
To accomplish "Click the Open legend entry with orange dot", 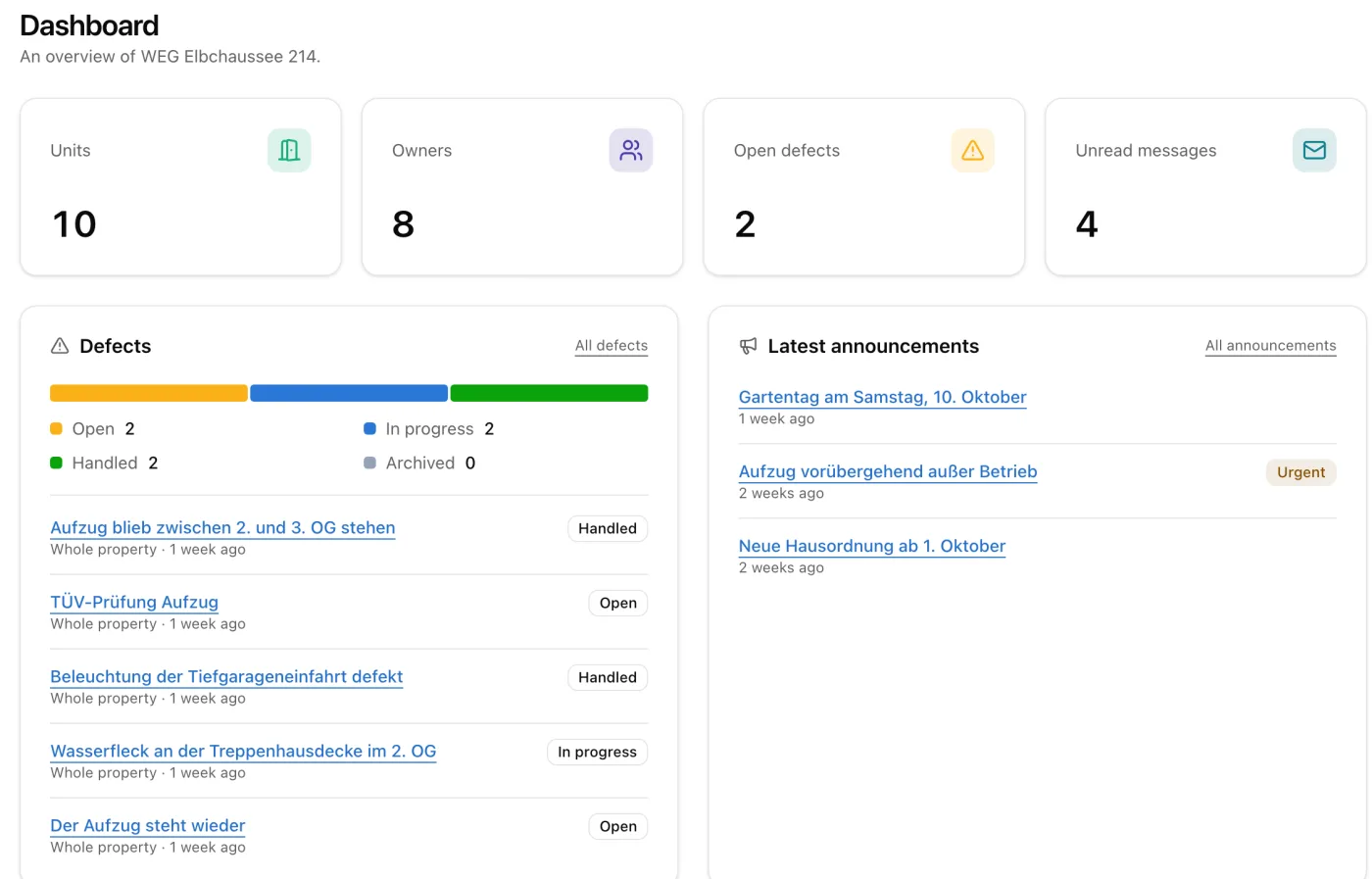I will 93,428.
